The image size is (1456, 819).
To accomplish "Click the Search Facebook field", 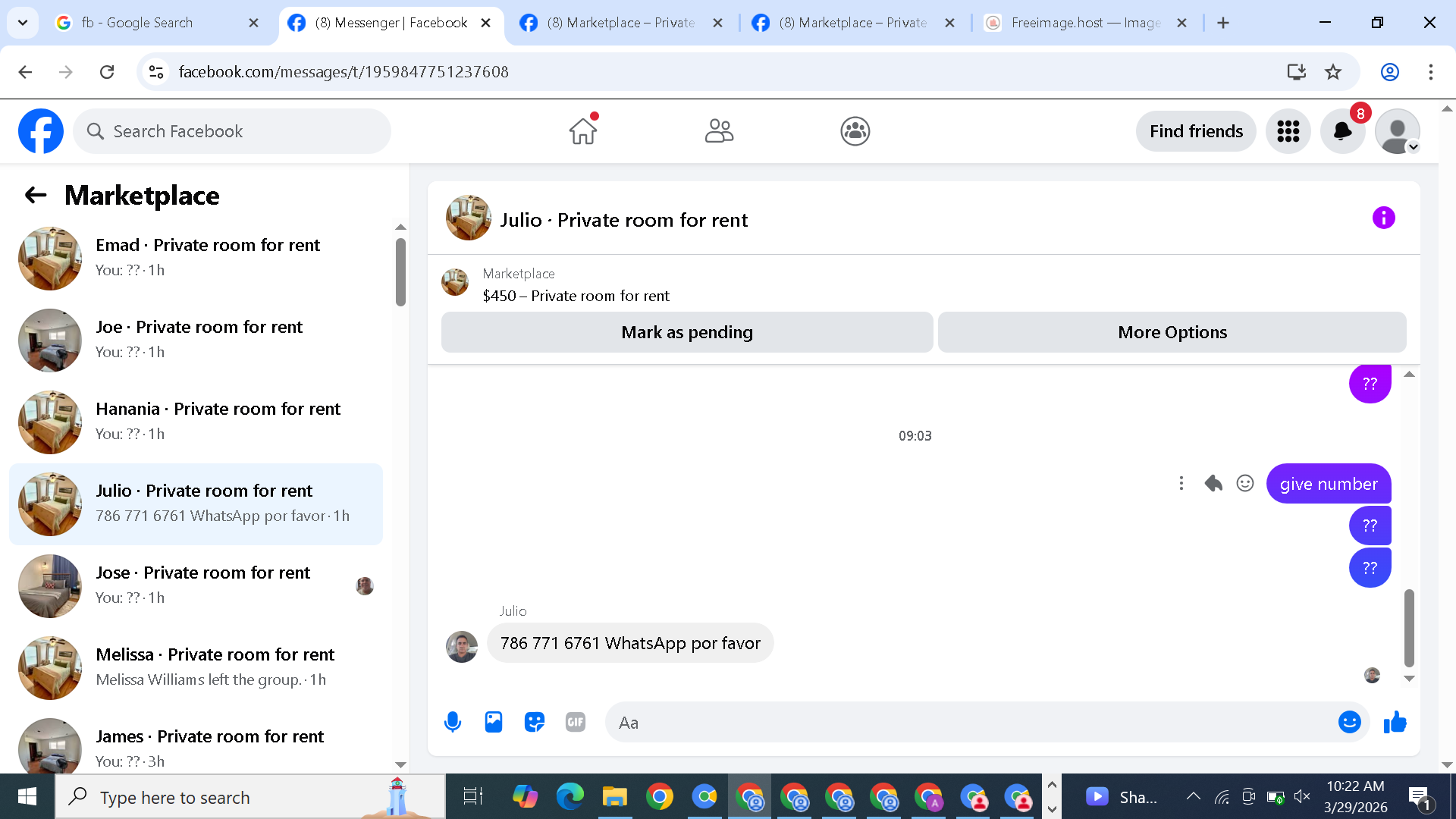I will 232,131.
